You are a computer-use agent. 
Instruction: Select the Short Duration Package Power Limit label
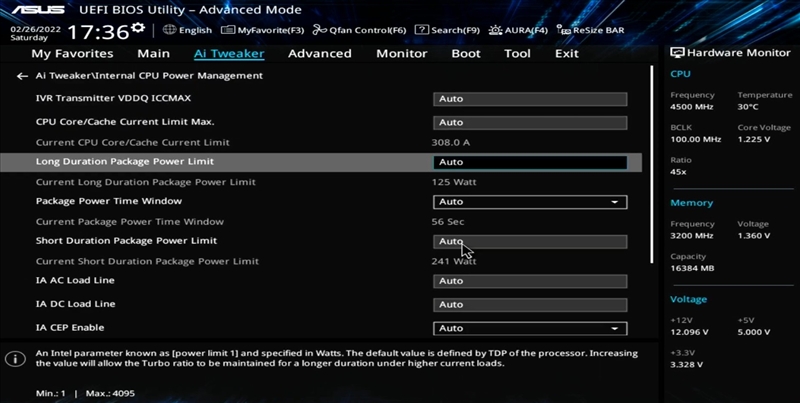coord(126,241)
